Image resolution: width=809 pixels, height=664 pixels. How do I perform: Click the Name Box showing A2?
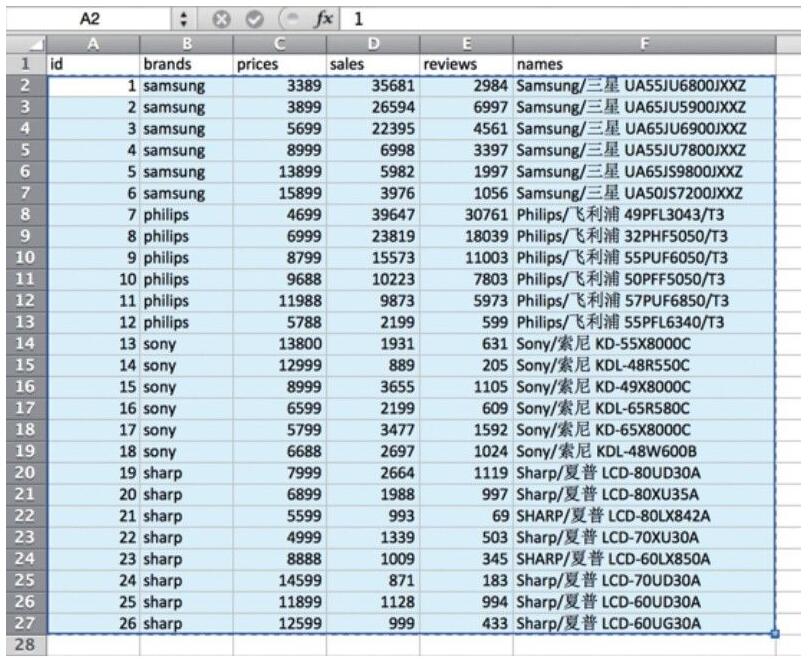89,20
